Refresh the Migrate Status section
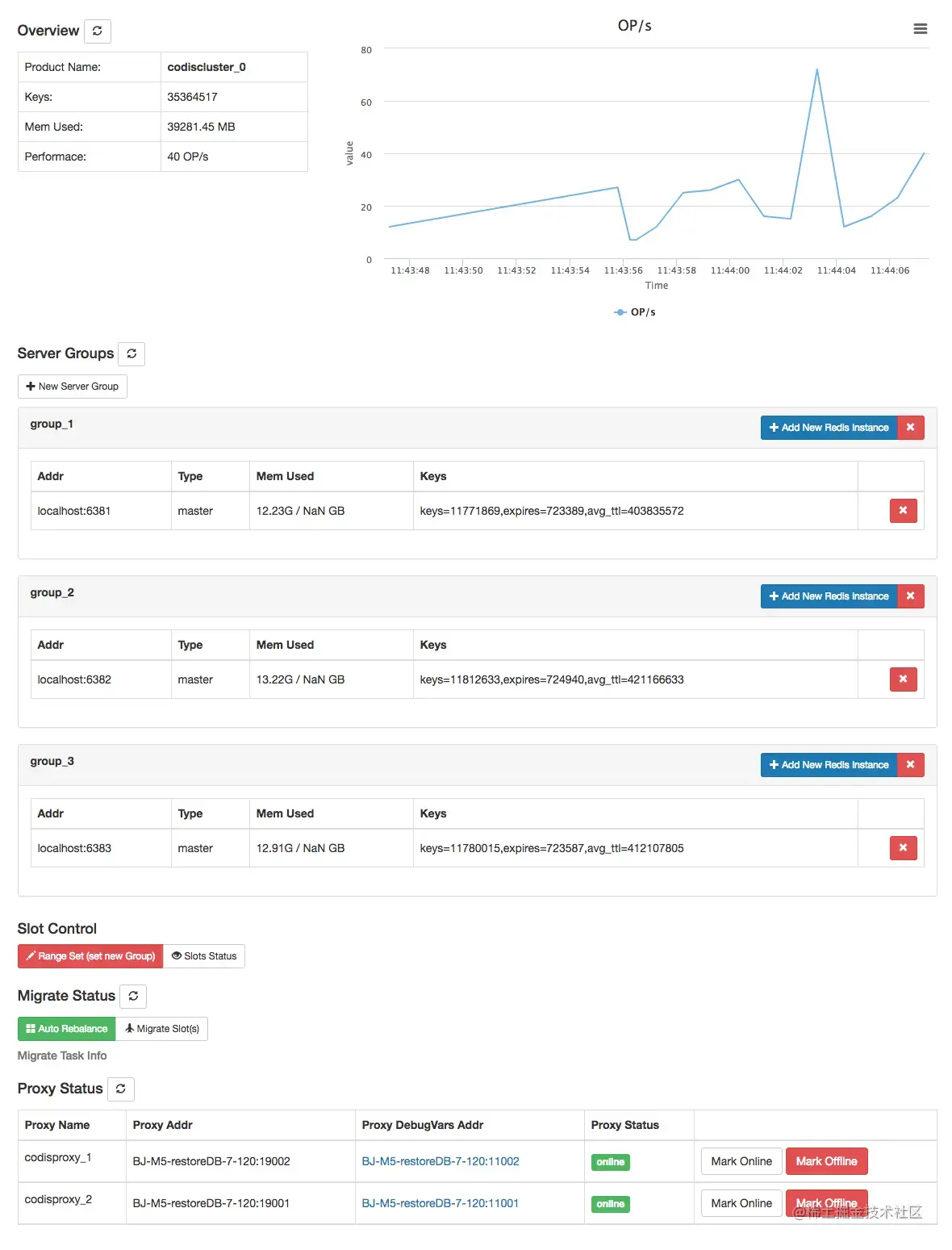Image resolution: width=952 pixels, height=1250 pixels. click(x=133, y=996)
